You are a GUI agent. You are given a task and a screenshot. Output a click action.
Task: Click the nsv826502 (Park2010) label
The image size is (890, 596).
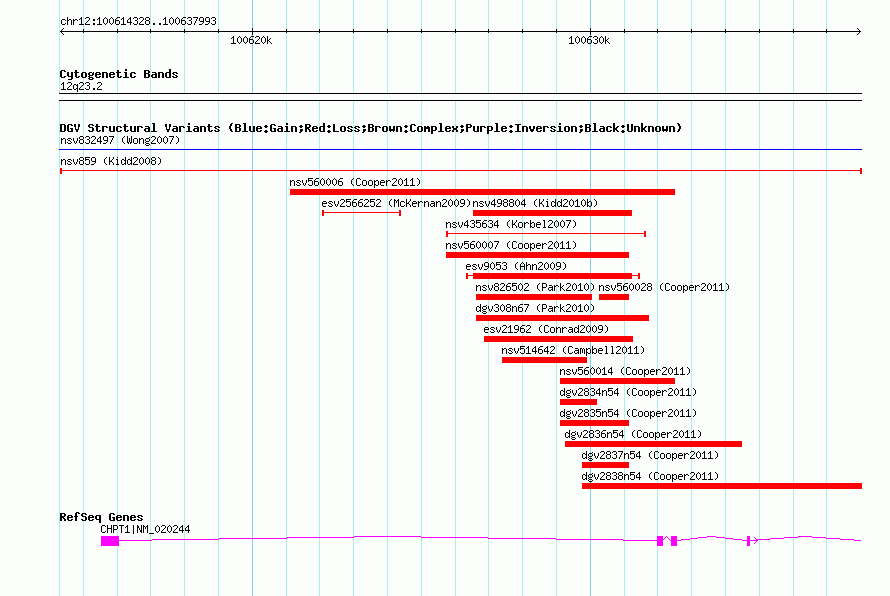click(535, 287)
